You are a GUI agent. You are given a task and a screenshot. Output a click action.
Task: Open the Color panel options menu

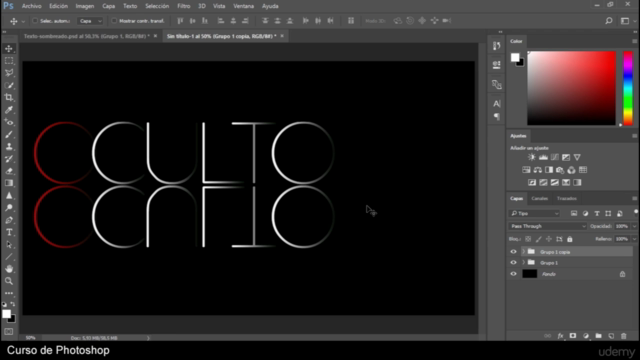634,41
